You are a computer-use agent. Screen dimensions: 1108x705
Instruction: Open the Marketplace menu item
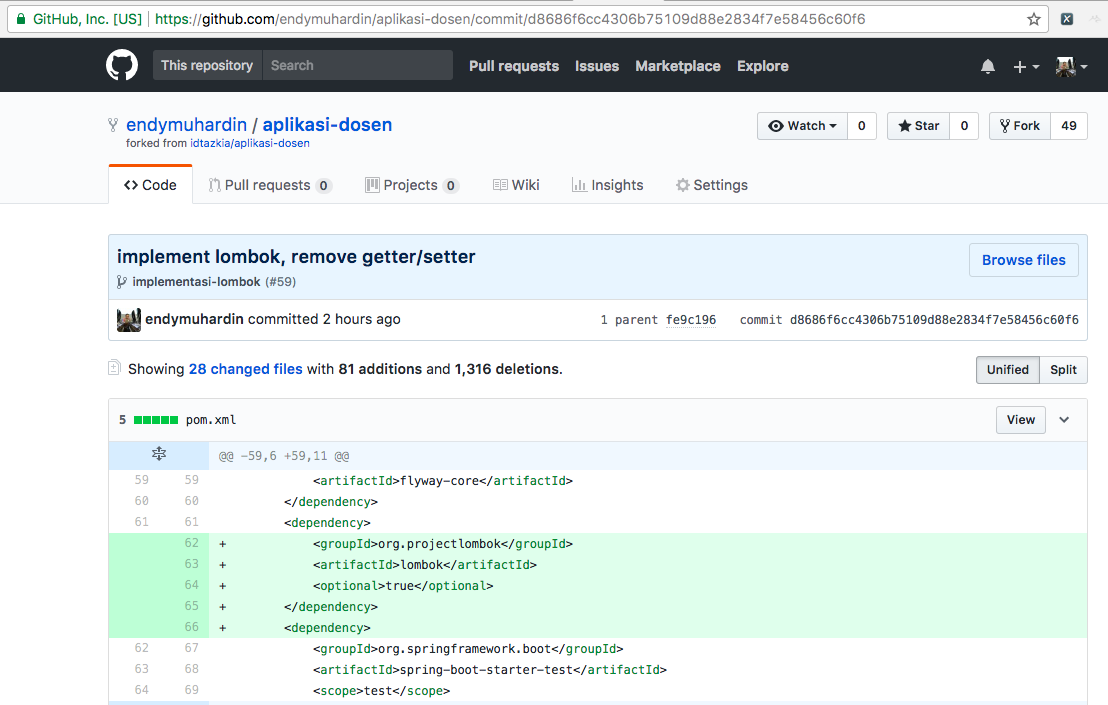677,66
